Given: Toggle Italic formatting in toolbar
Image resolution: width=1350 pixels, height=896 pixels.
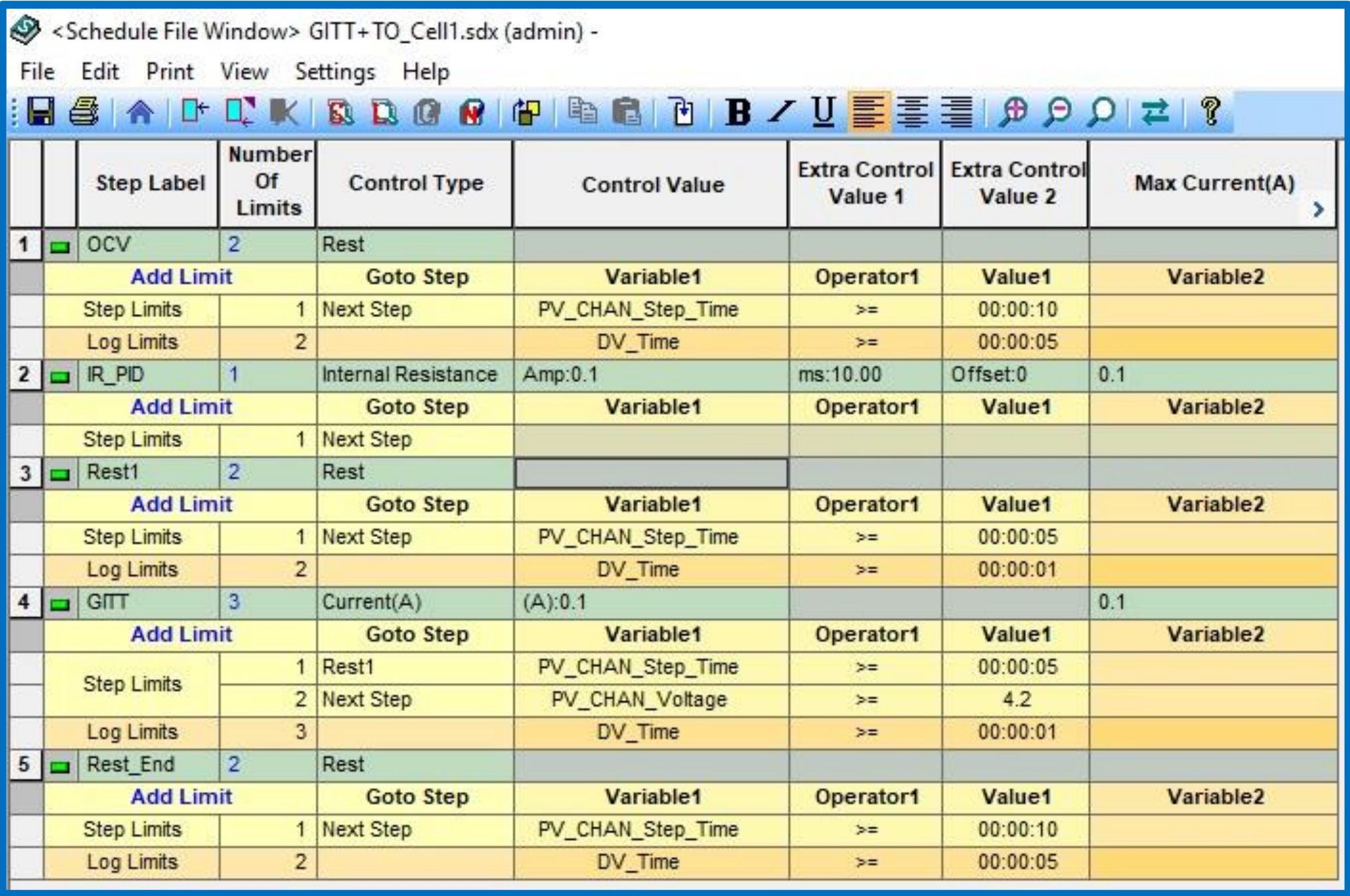Looking at the screenshot, I should click(x=781, y=112).
